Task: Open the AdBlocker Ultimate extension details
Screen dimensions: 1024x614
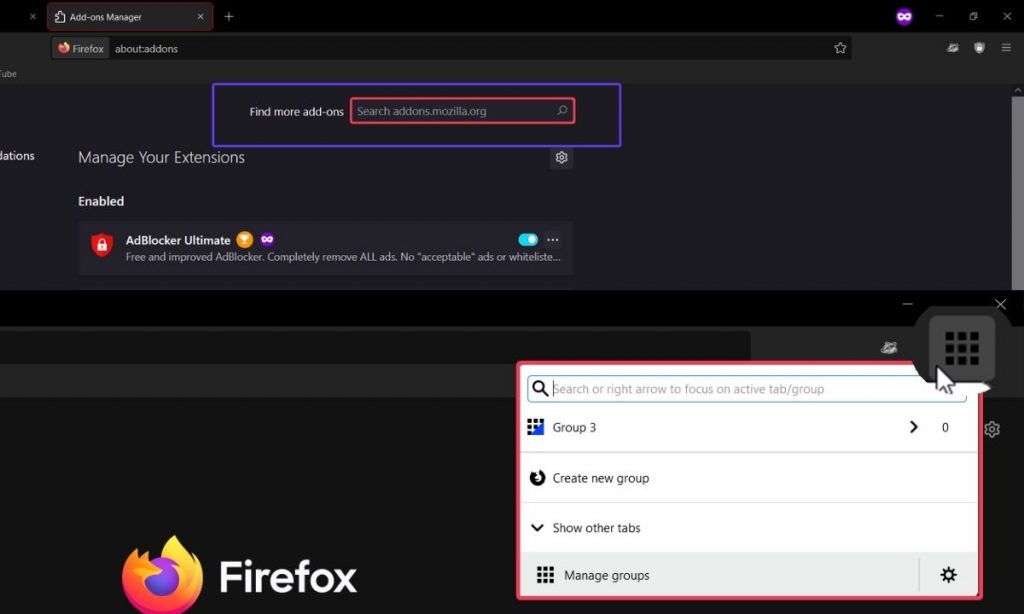Action: (x=325, y=248)
